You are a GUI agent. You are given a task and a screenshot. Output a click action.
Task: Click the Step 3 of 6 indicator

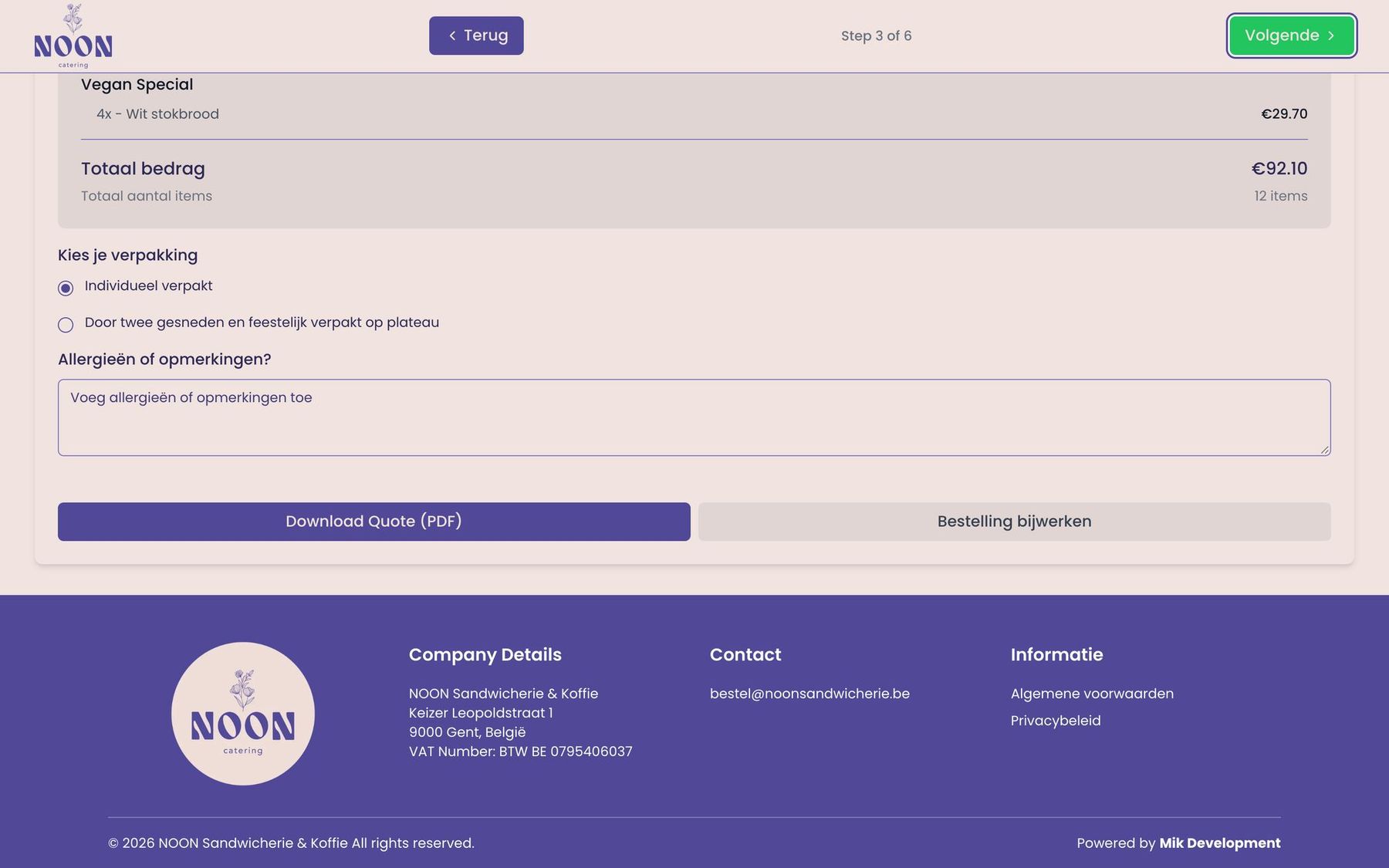(876, 35)
